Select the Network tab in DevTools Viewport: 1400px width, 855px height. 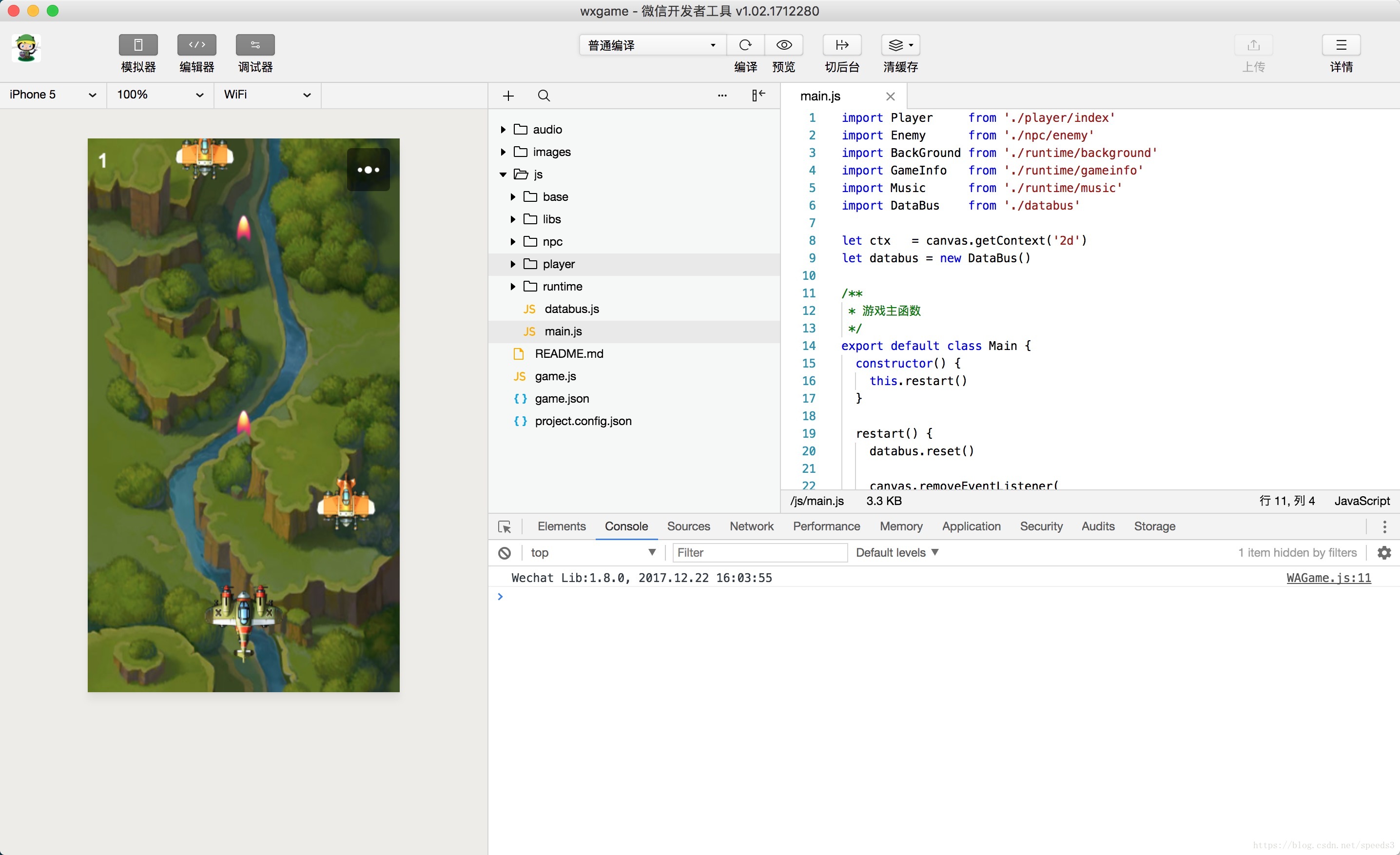tap(750, 526)
